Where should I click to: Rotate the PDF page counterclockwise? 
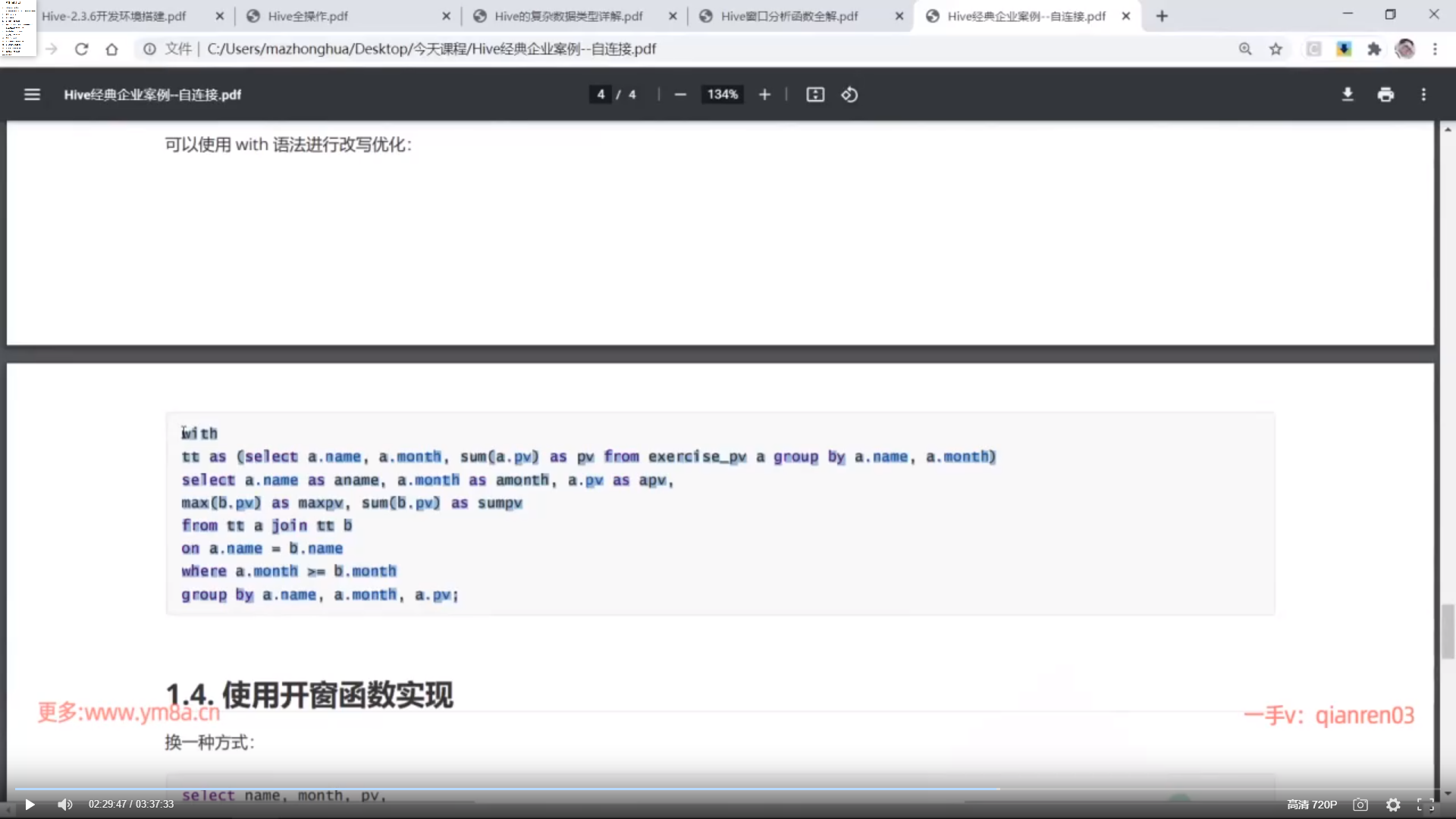(x=849, y=95)
